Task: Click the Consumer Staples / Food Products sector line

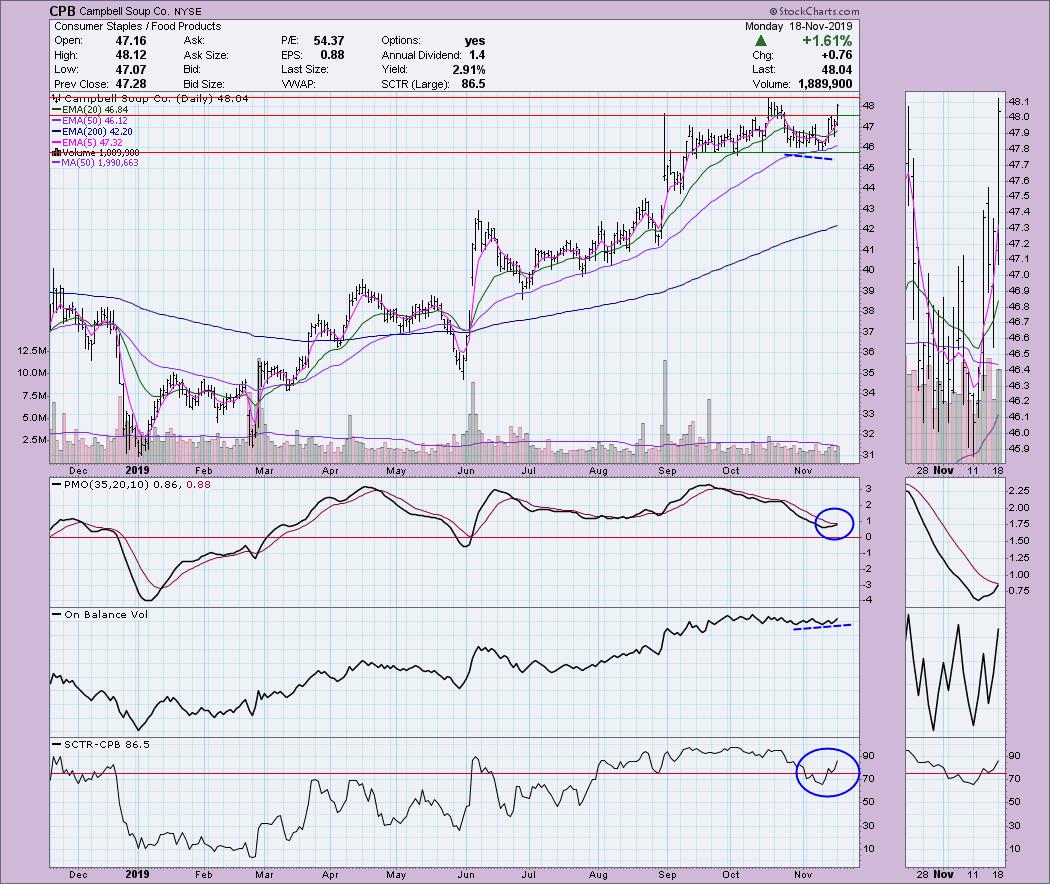Action: [x=137, y=26]
